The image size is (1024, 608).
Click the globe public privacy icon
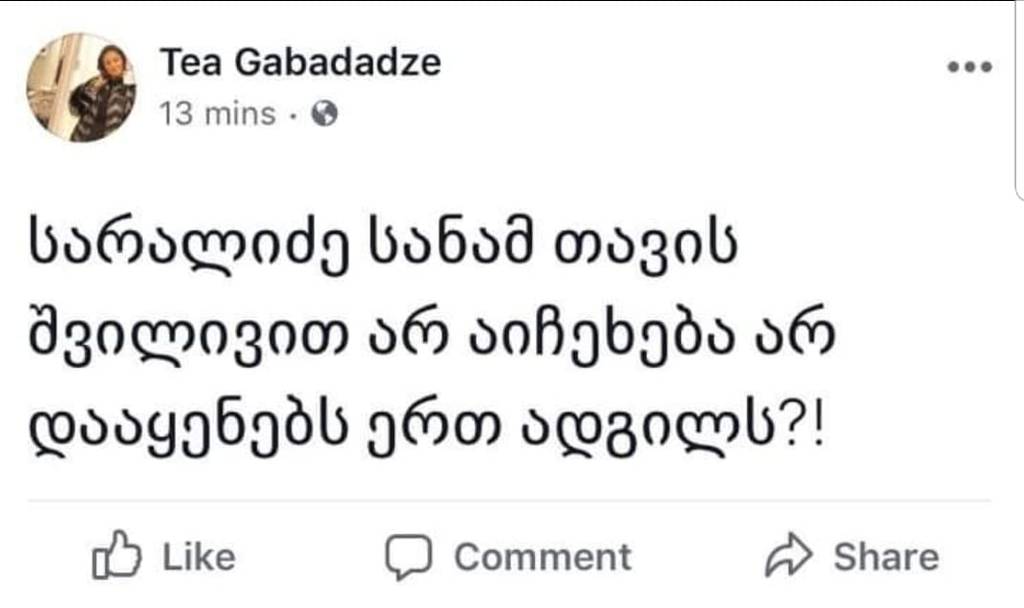(325, 114)
